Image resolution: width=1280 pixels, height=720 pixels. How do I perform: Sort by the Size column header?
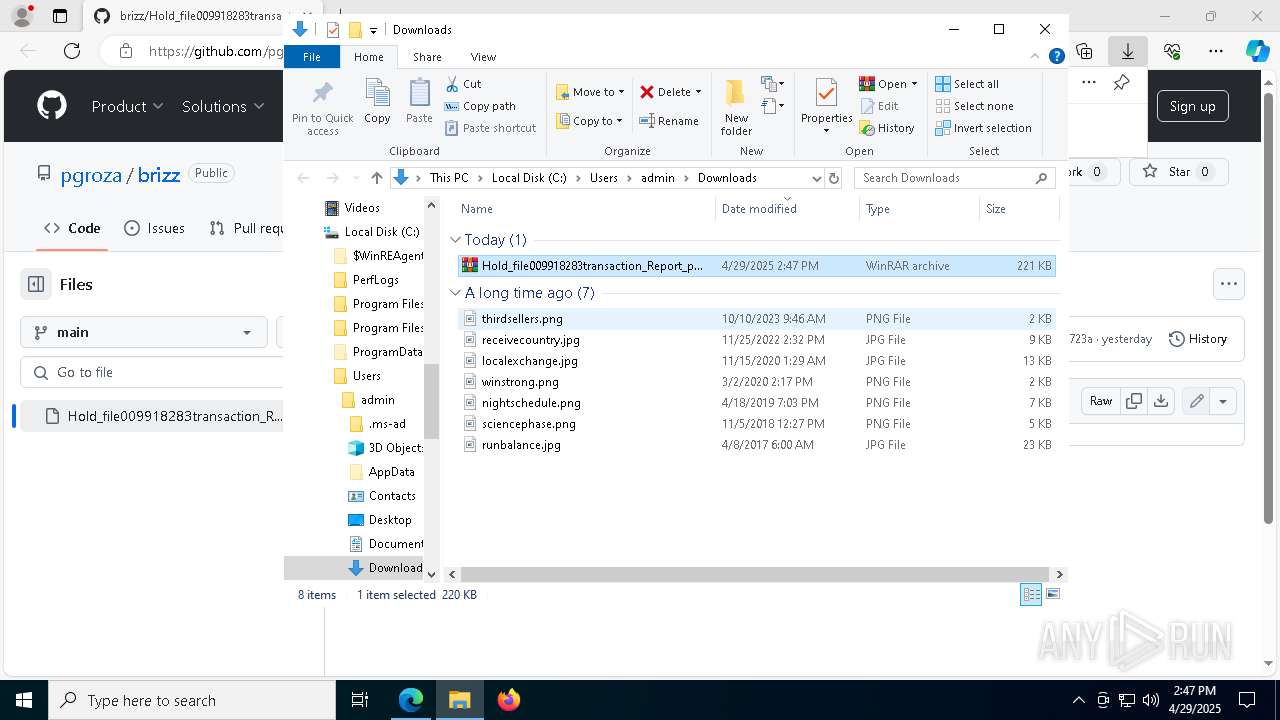point(1019,209)
